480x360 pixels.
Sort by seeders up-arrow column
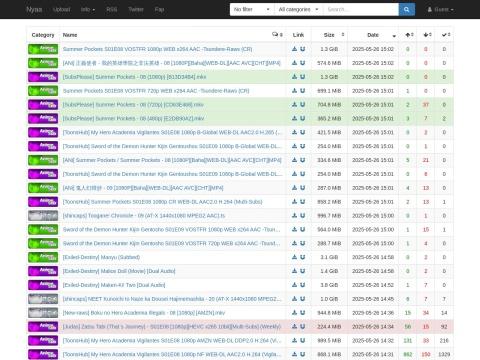408,35
